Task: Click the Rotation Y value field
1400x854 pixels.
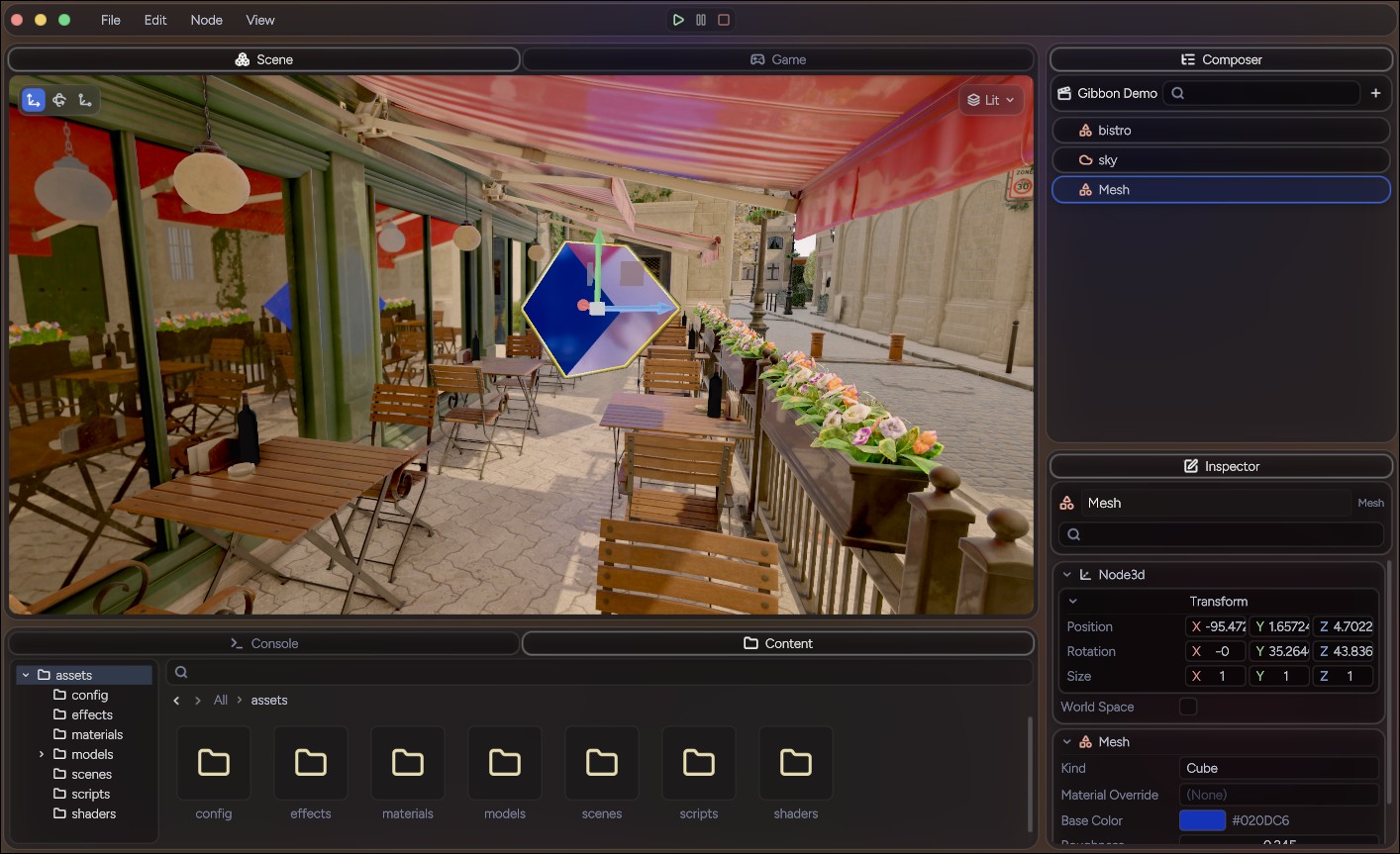Action: pos(1280,651)
